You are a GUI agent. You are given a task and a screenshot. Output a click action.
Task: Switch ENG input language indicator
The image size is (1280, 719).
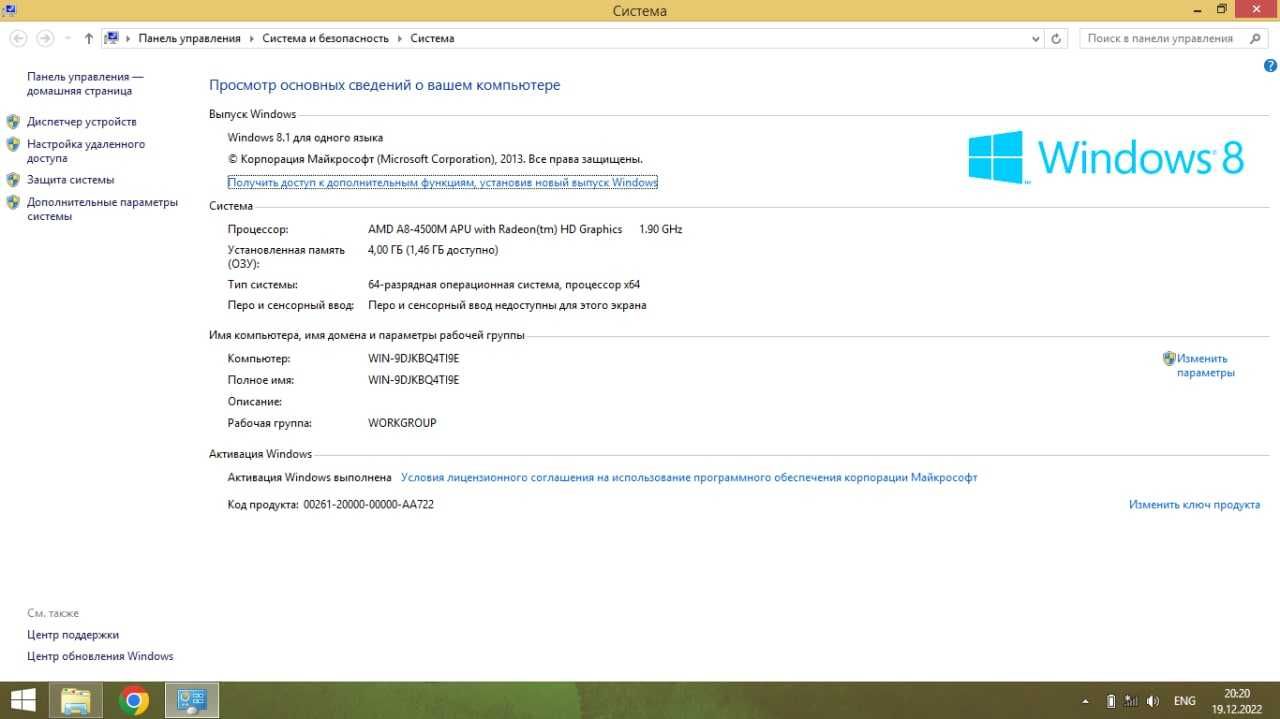1184,701
